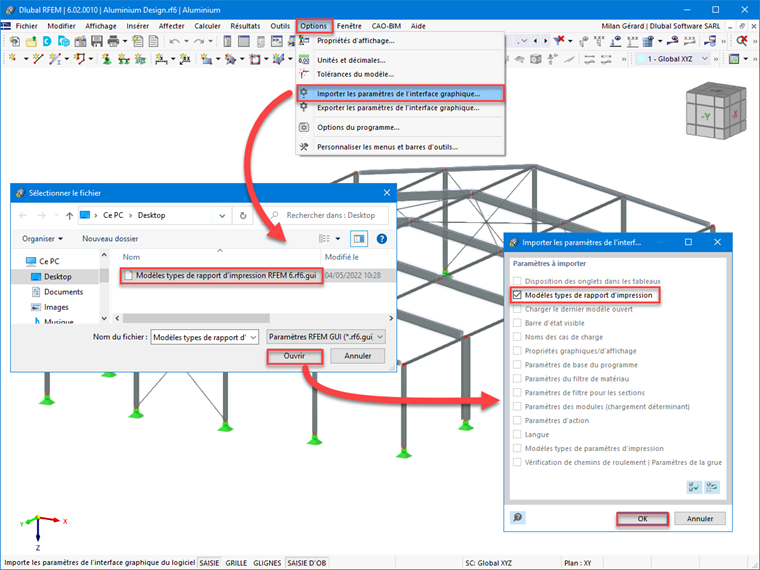Select 'Importer les paramètres de l'interface graphique...'
The height and width of the screenshot is (570, 760).
400,94
